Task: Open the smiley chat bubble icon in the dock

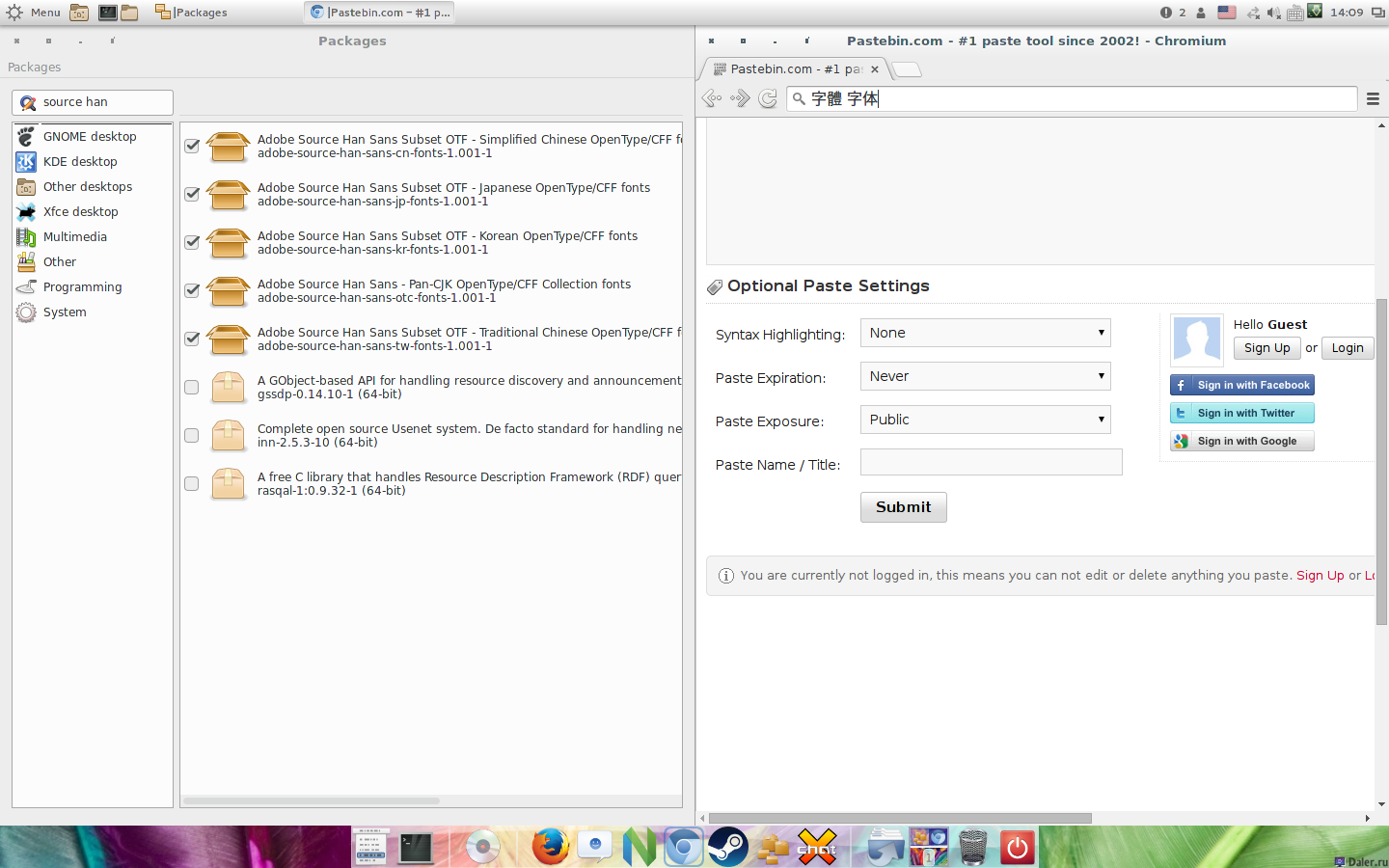Action: point(595,847)
